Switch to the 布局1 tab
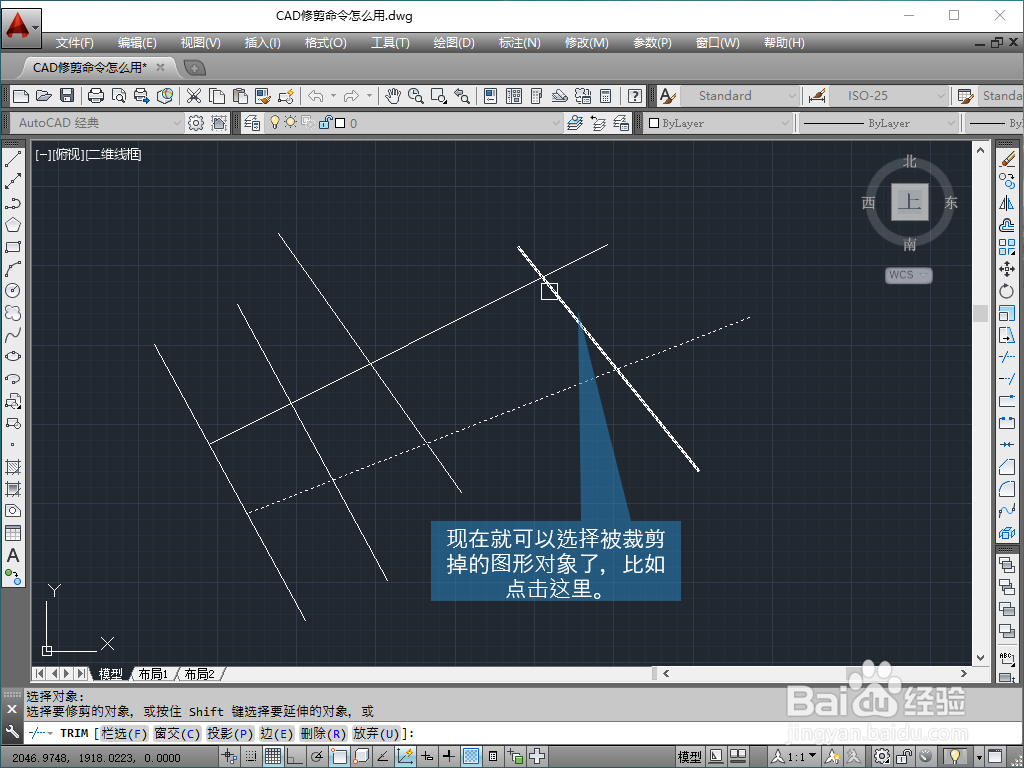 [x=152, y=673]
